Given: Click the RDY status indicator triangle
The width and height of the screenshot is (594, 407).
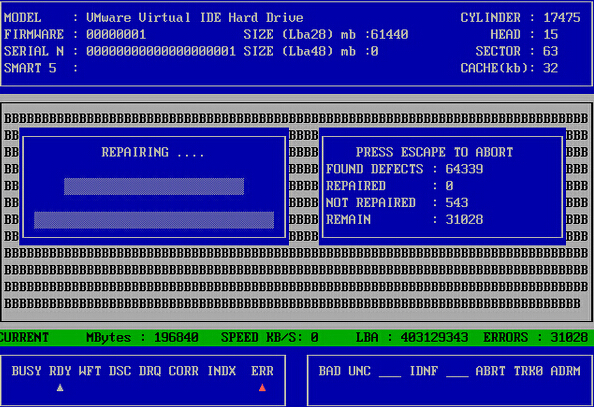Looking at the screenshot, I should click(60, 388).
